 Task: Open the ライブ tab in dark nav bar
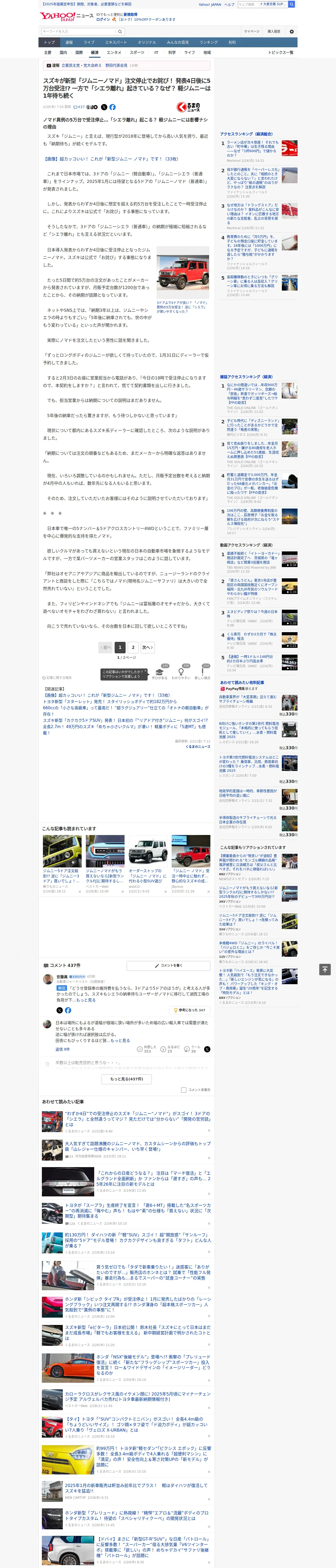pyautogui.click(x=89, y=43)
